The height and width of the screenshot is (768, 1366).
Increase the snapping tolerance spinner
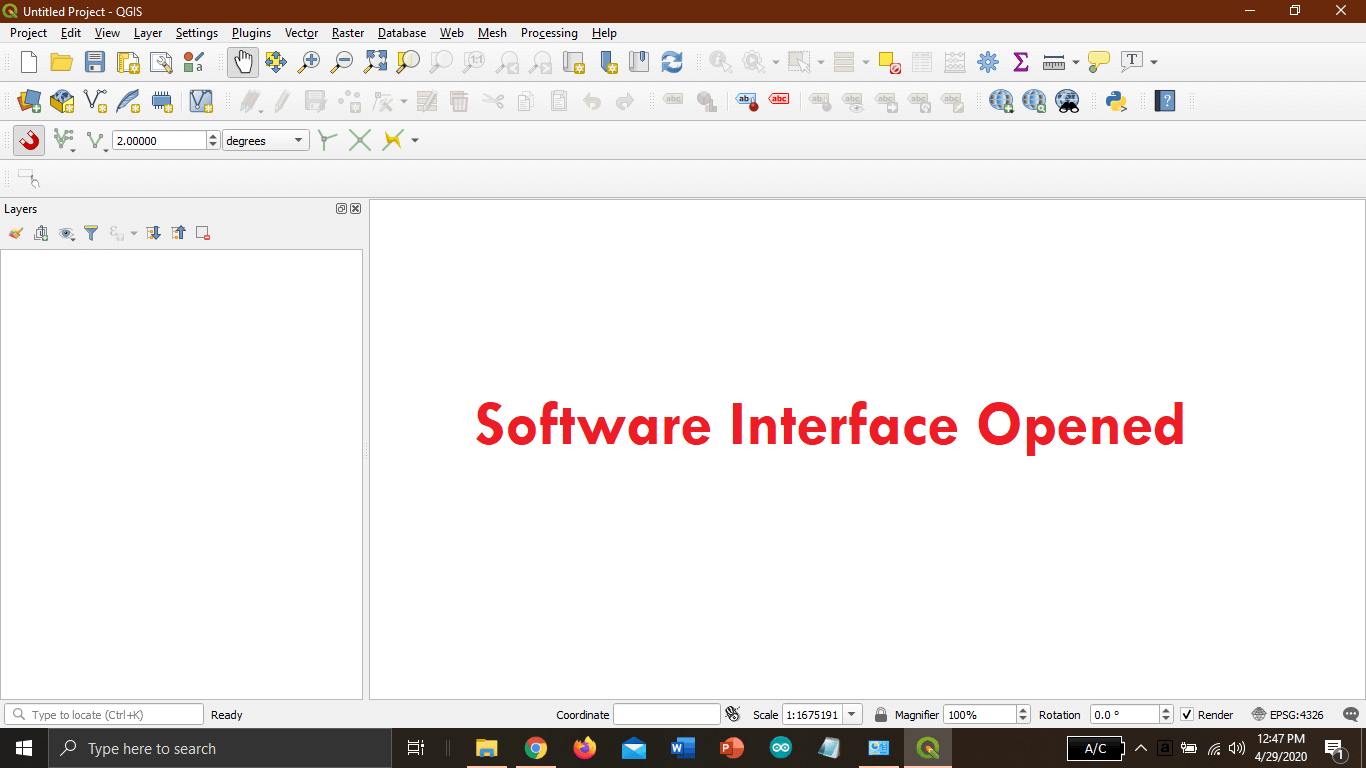[x=213, y=136]
